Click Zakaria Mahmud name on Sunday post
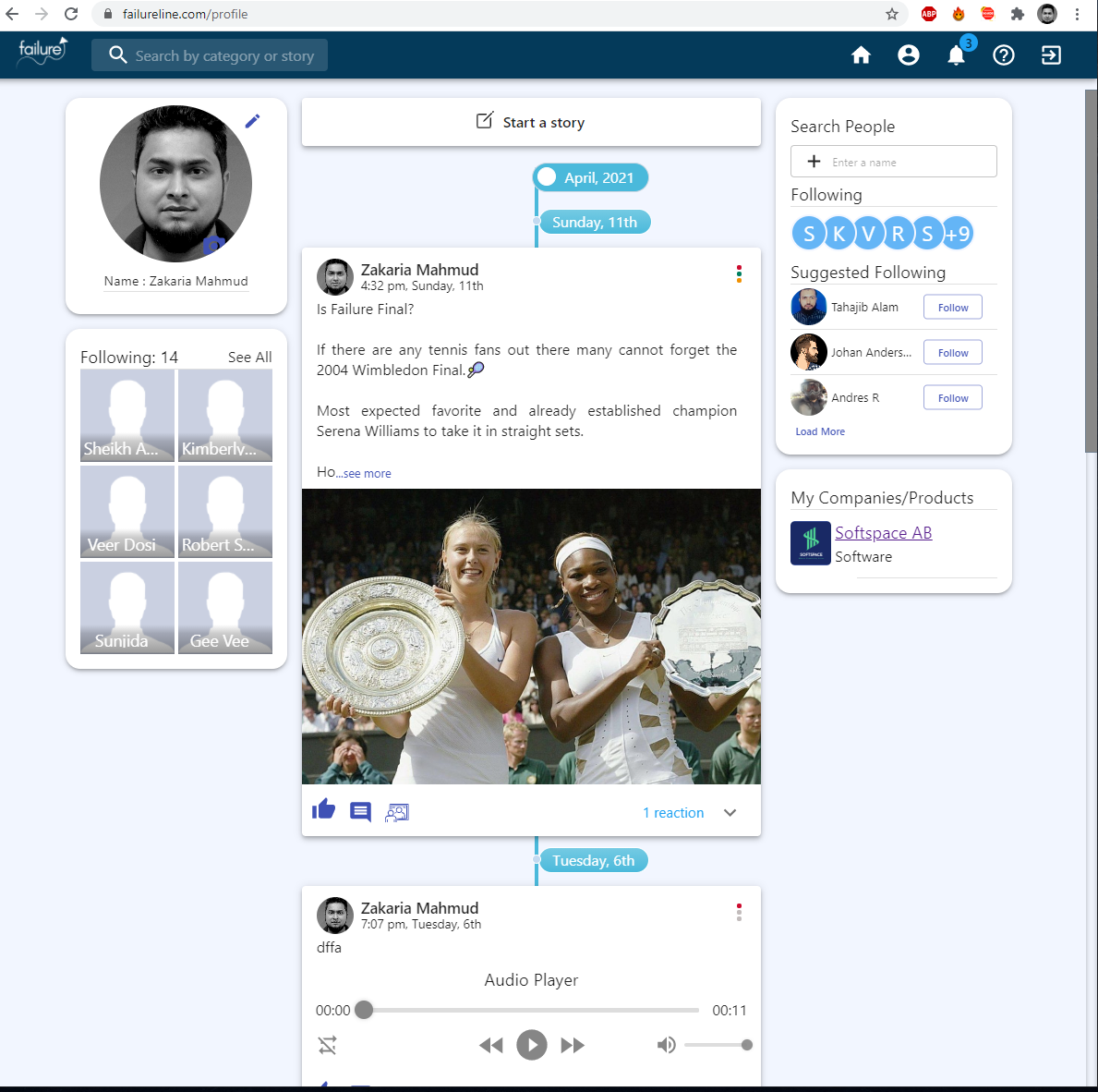The image size is (1098, 1092). [x=419, y=271]
